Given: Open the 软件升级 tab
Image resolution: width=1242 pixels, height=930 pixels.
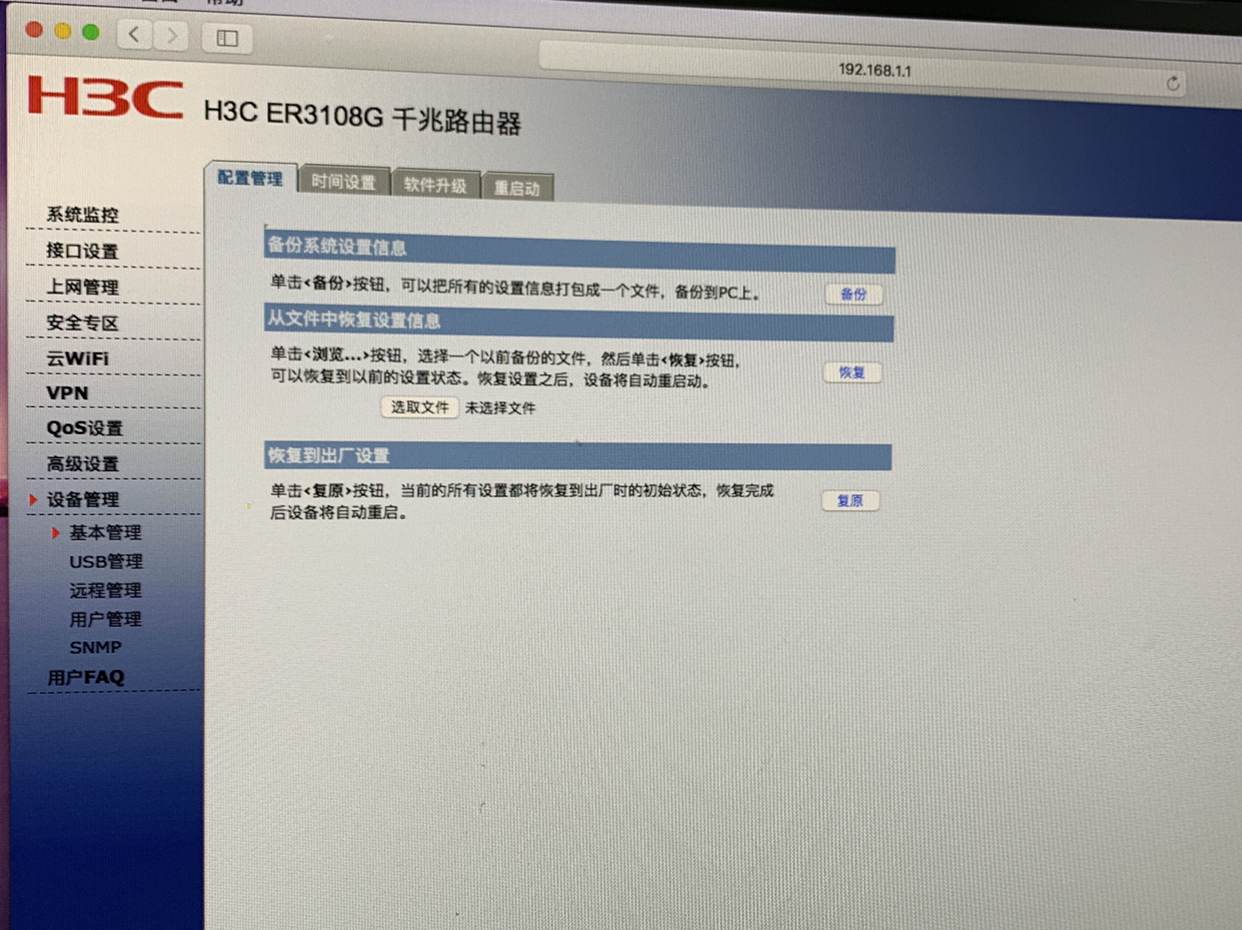Looking at the screenshot, I should click(435, 185).
